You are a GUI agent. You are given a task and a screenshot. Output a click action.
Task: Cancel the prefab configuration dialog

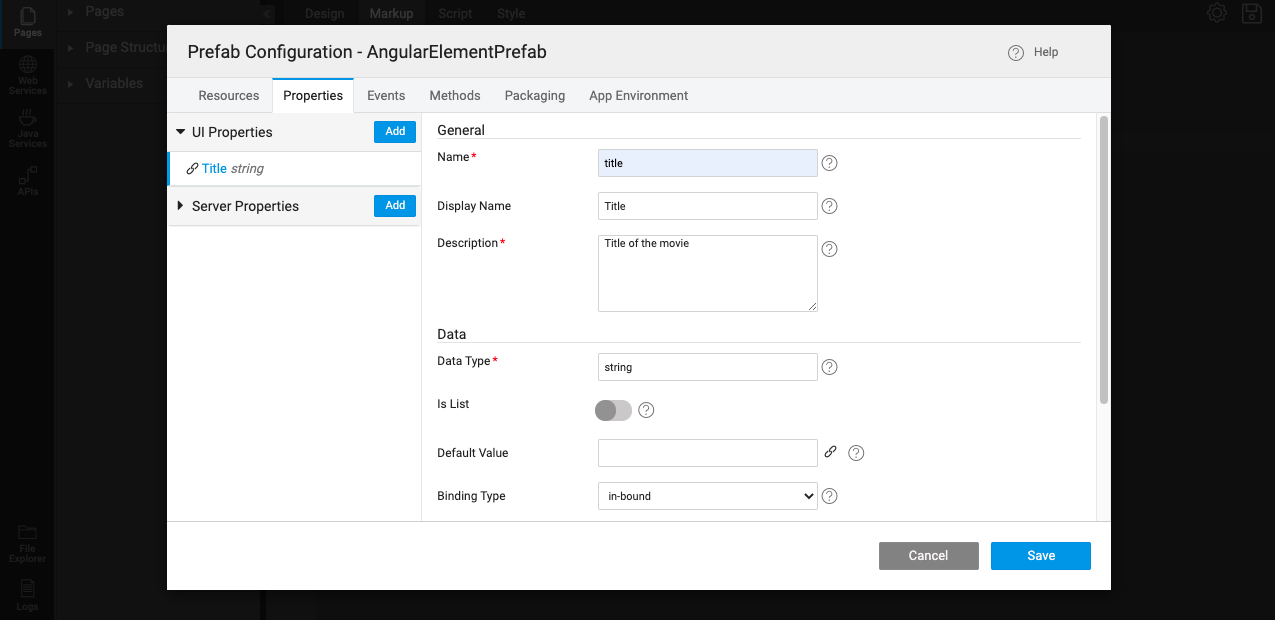[x=928, y=556]
